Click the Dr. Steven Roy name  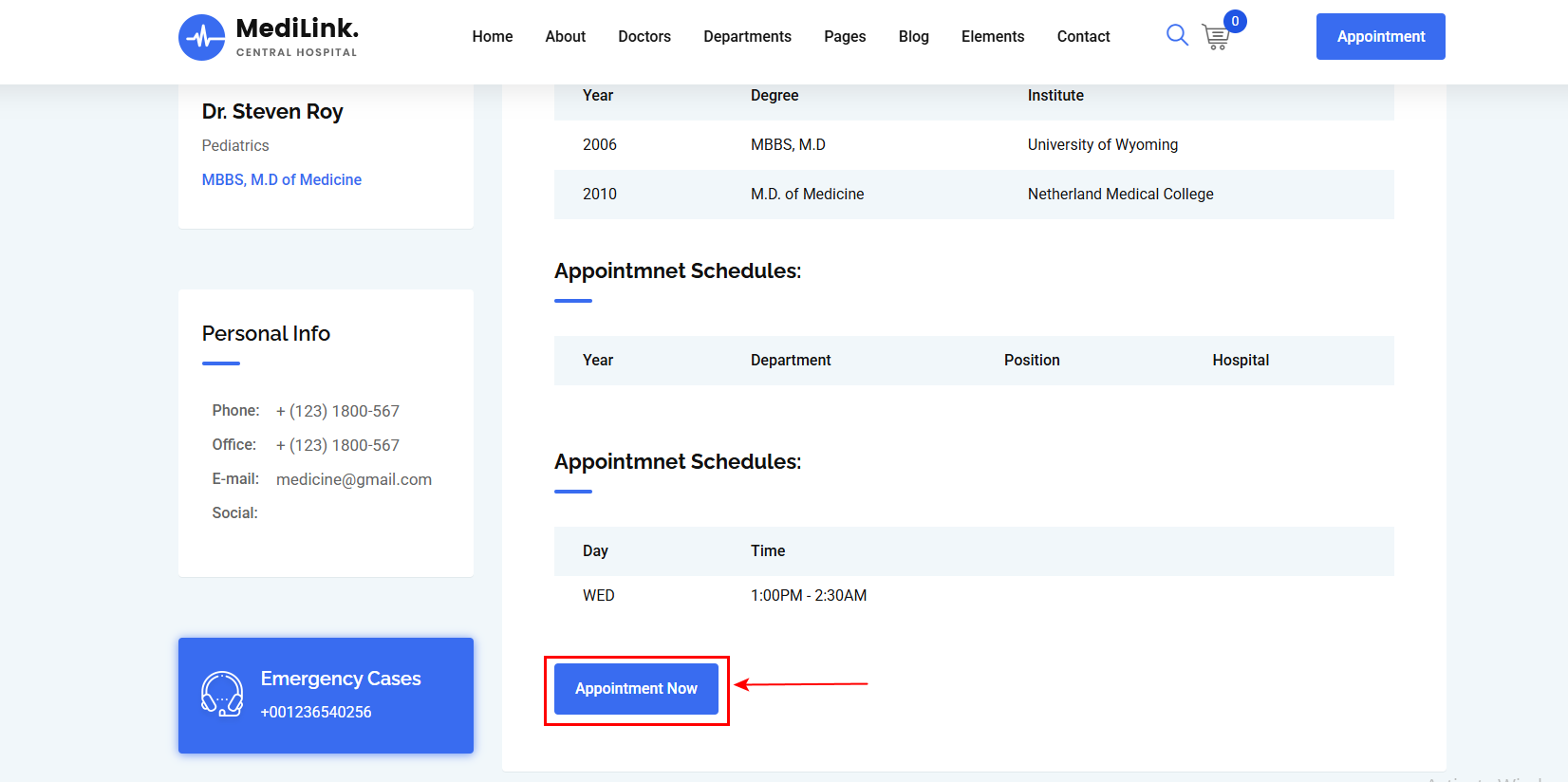(272, 111)
